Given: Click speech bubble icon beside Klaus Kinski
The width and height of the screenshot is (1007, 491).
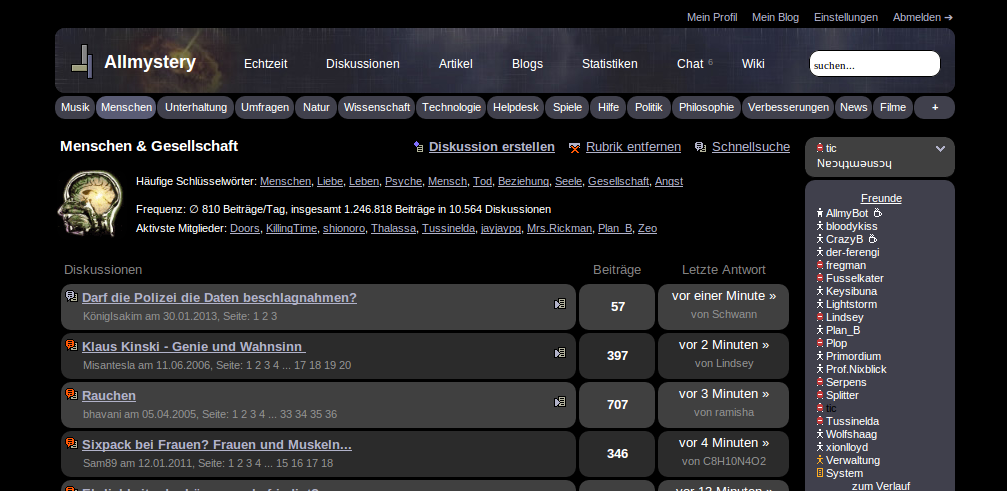Looking at the screenshot, I should pos(71,345).
